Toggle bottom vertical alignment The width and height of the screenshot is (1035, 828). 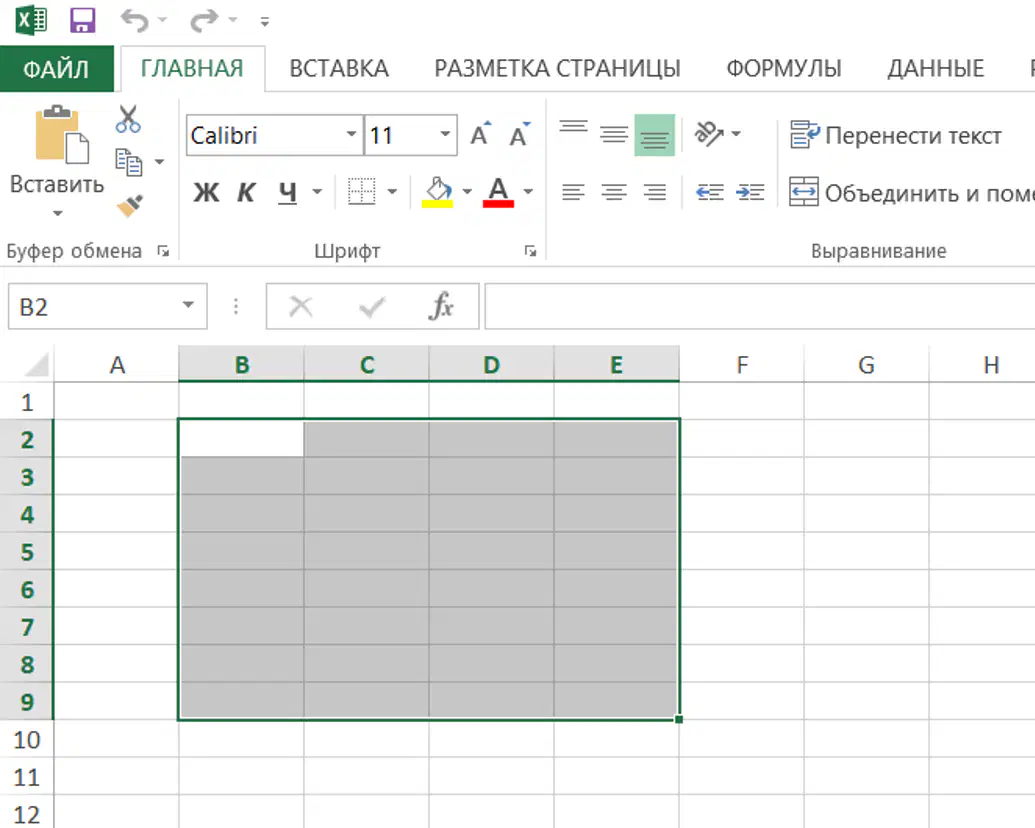(655, 135)
